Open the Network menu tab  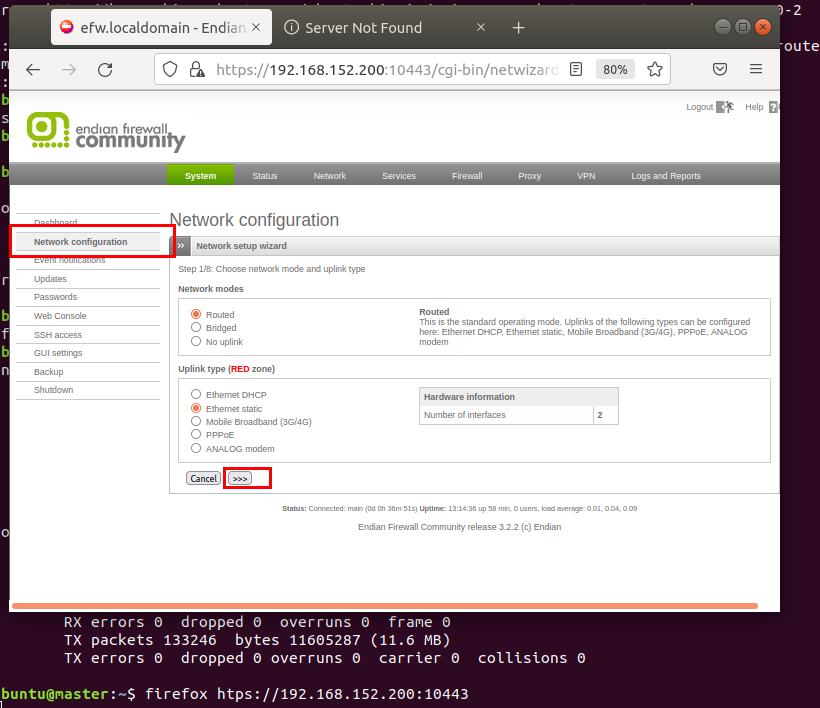point(329,176)
